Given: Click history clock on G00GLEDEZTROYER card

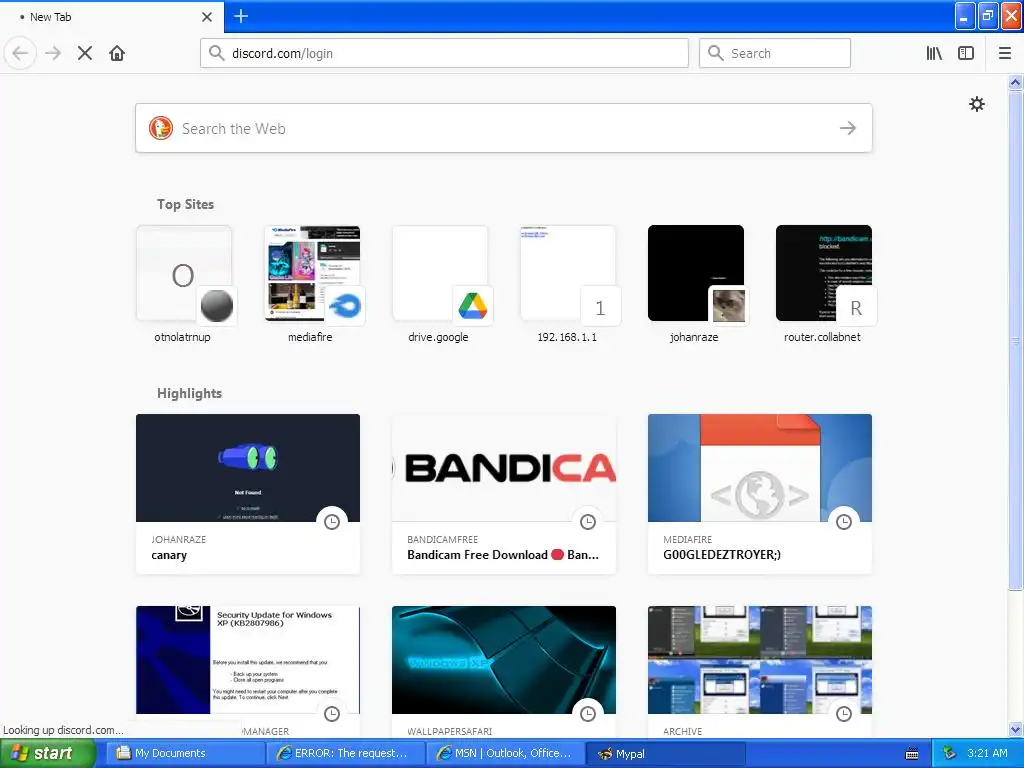Looking at the screenshot, I should 844,522.
